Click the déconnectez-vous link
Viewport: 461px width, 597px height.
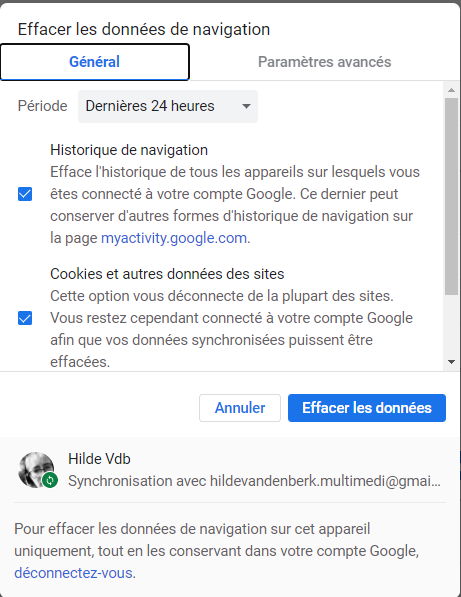74,573
